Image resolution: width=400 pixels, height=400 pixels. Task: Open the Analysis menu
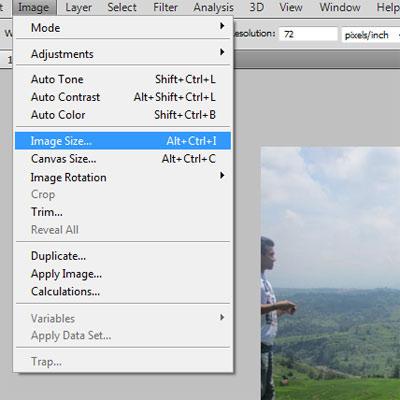tap(214, 7)
